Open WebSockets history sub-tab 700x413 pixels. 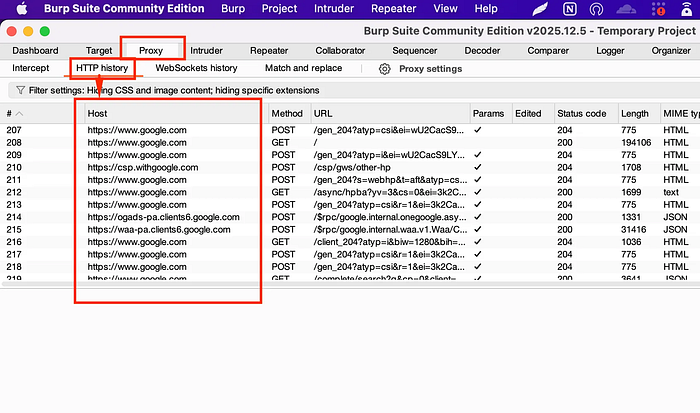coord(196,68)
